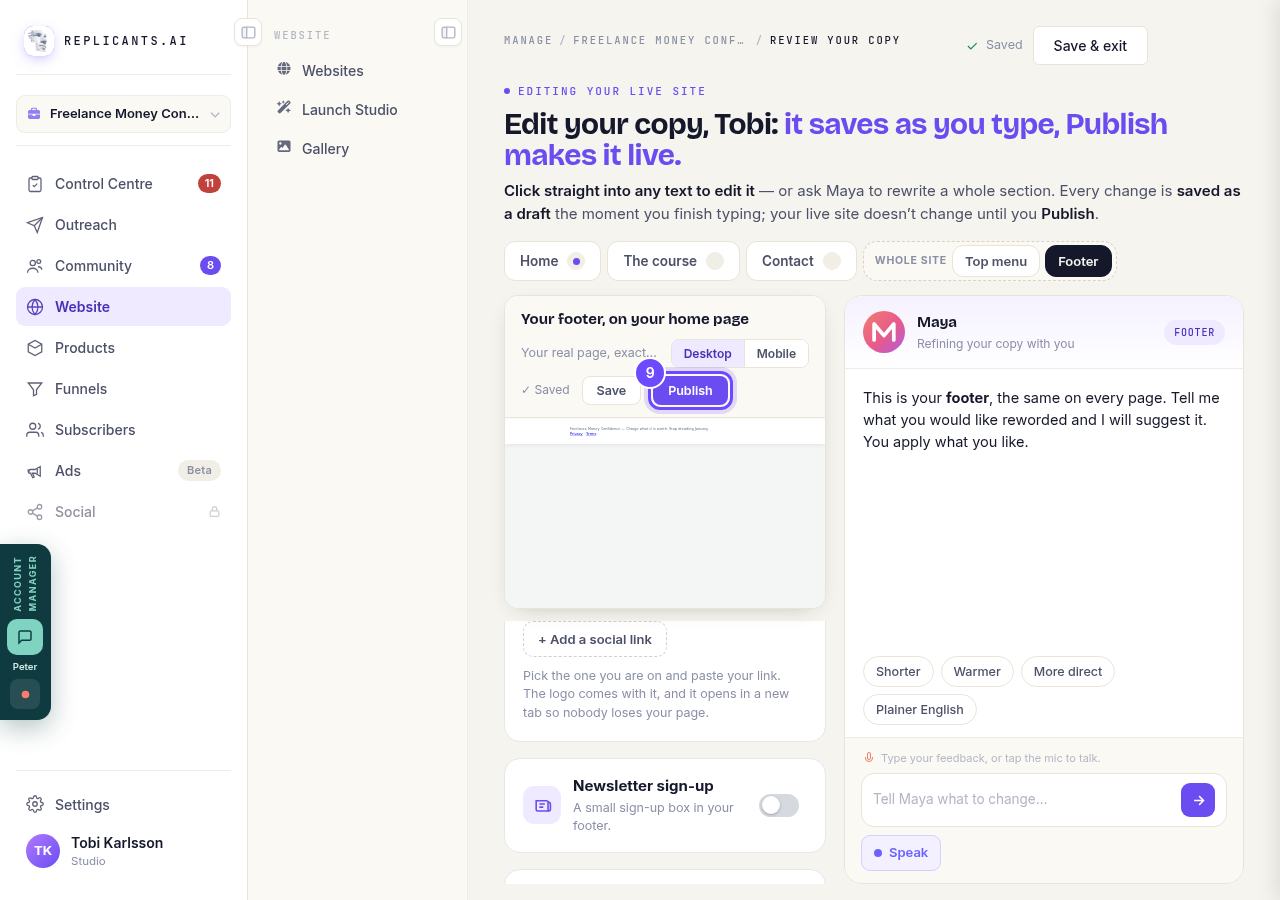Select The course page tab
This screenshot has height=900, width=1280.
(673, 261)
